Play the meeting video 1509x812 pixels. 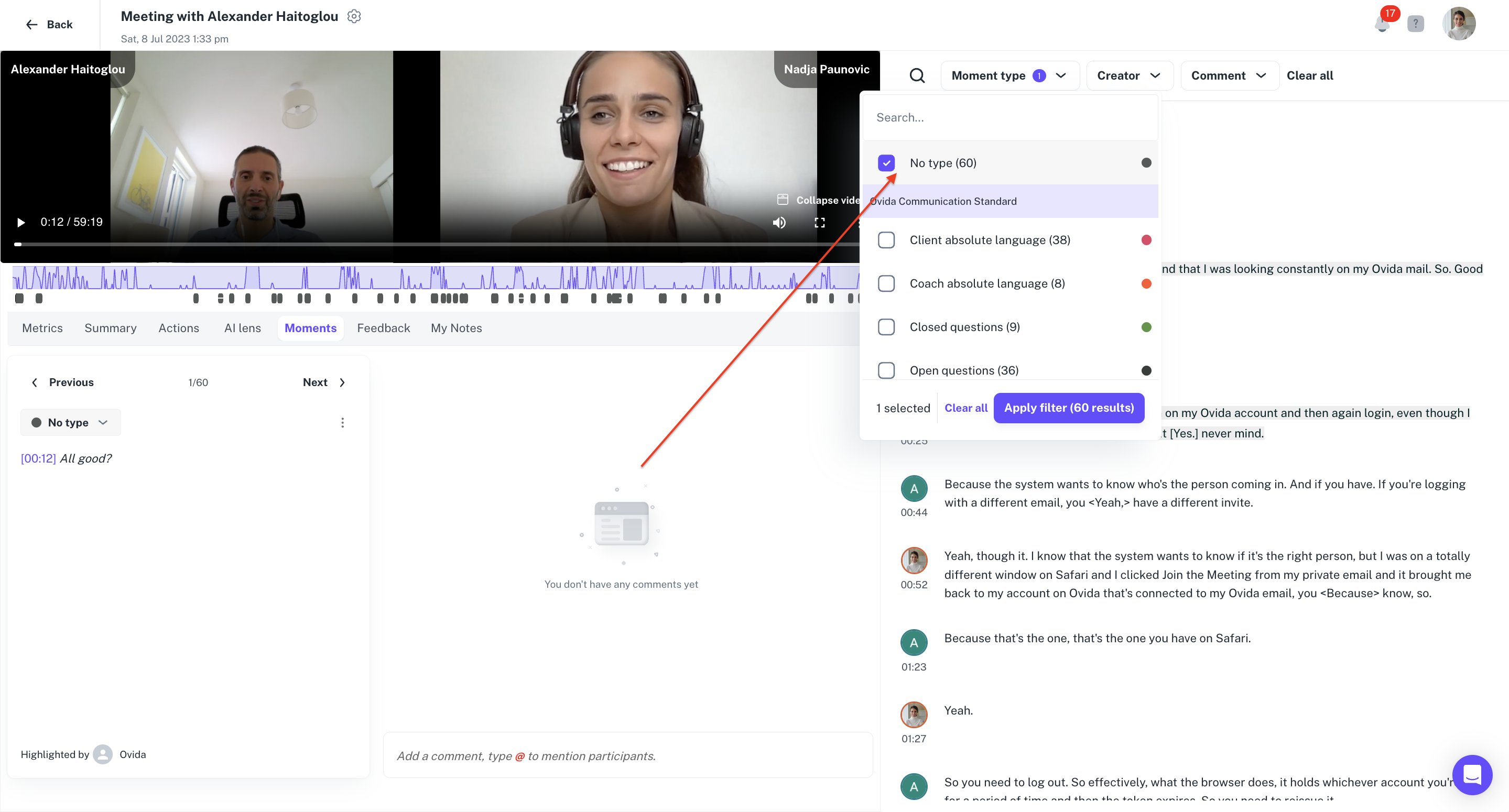tap(21, 223)
